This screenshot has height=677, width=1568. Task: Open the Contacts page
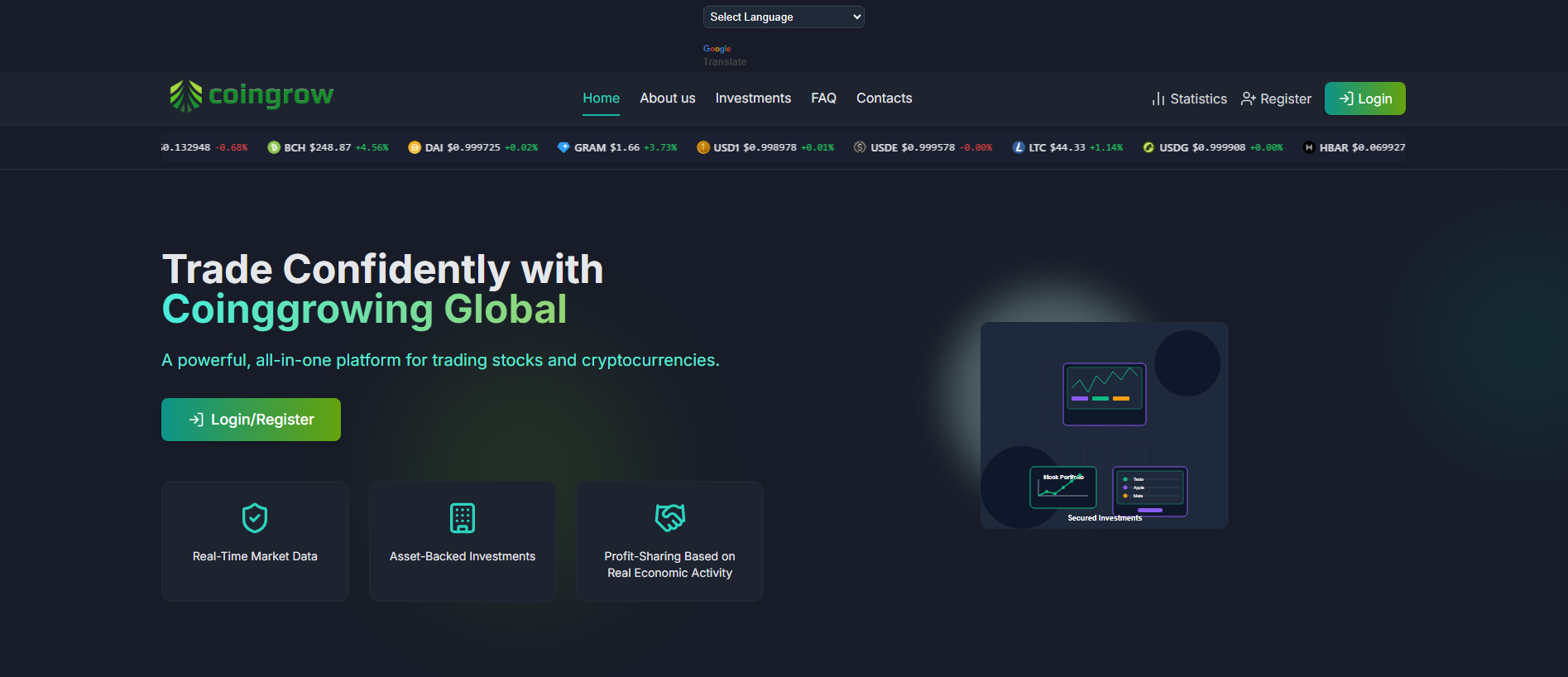coord(884,98)
